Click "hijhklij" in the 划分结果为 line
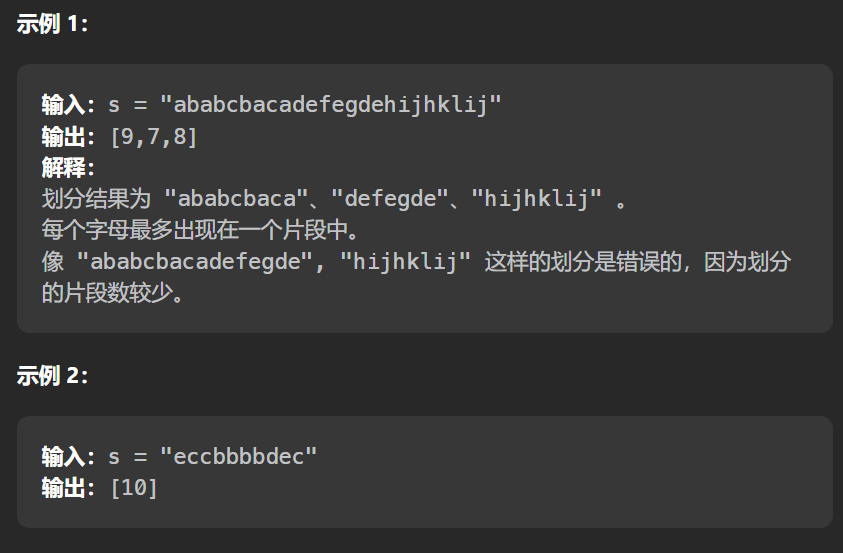The height and width of the screenshot is (553, 843). coord(536,198)
